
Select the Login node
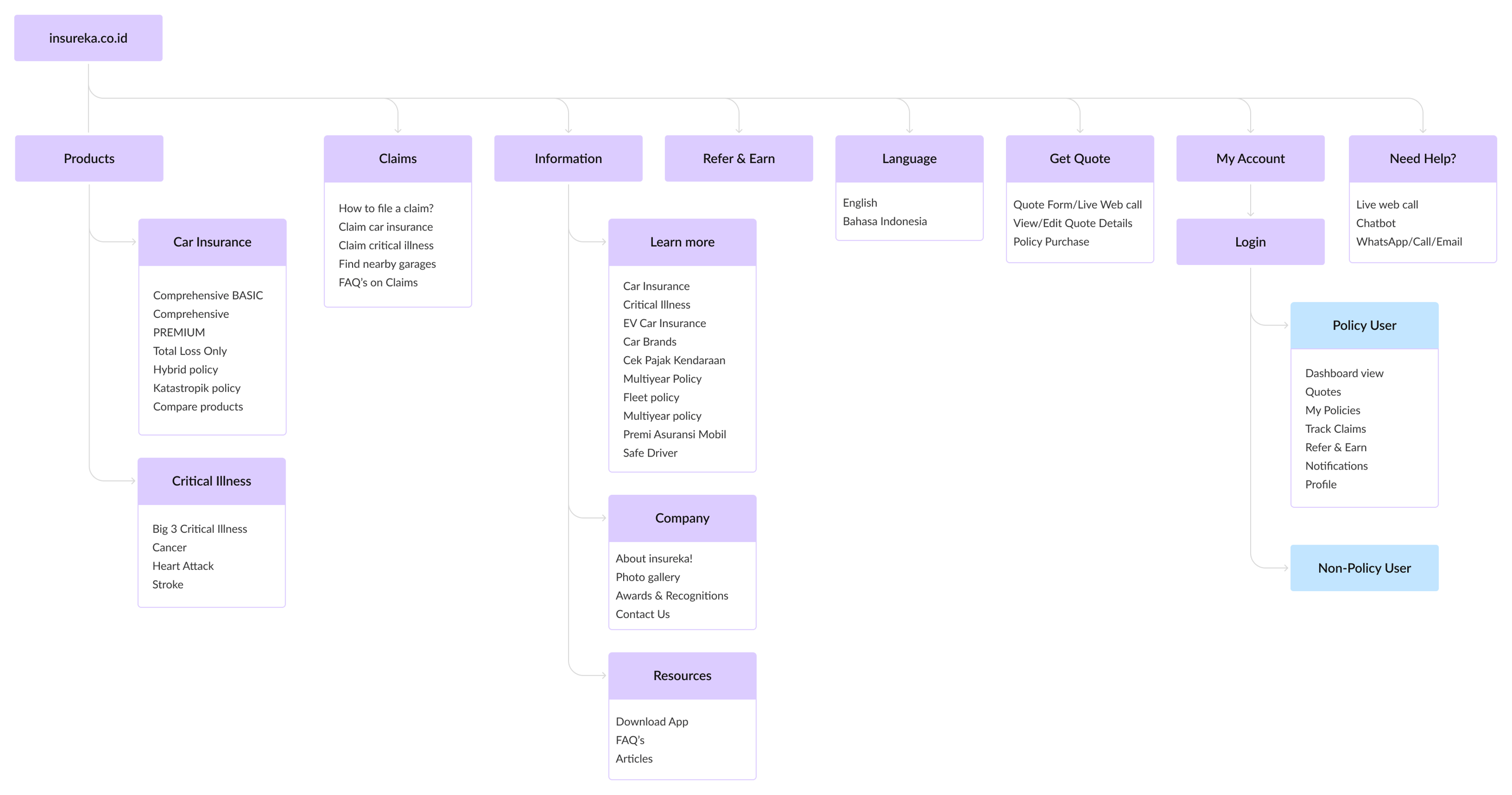pos(1250,242)
